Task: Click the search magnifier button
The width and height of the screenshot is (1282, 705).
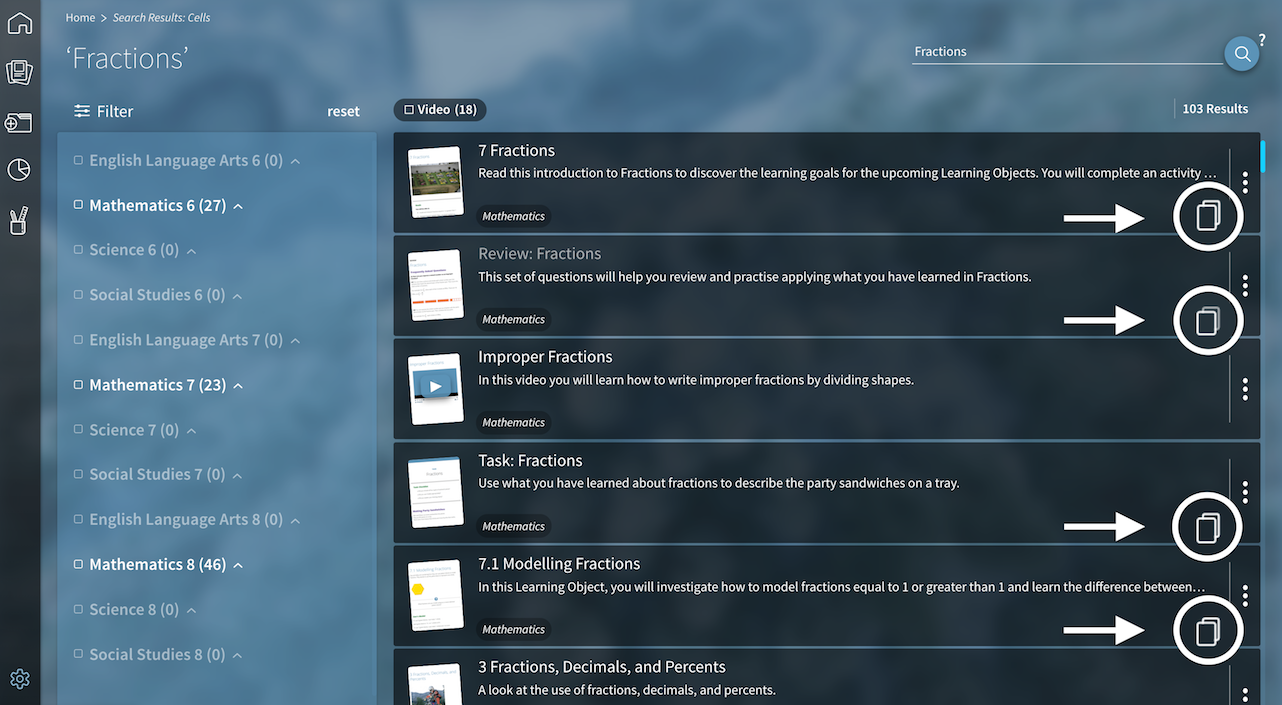Action: coord(1242,54)
